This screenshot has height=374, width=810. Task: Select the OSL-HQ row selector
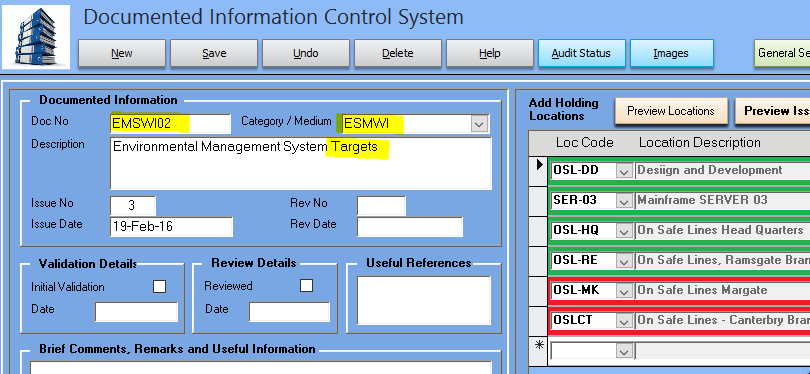point(539,231)
